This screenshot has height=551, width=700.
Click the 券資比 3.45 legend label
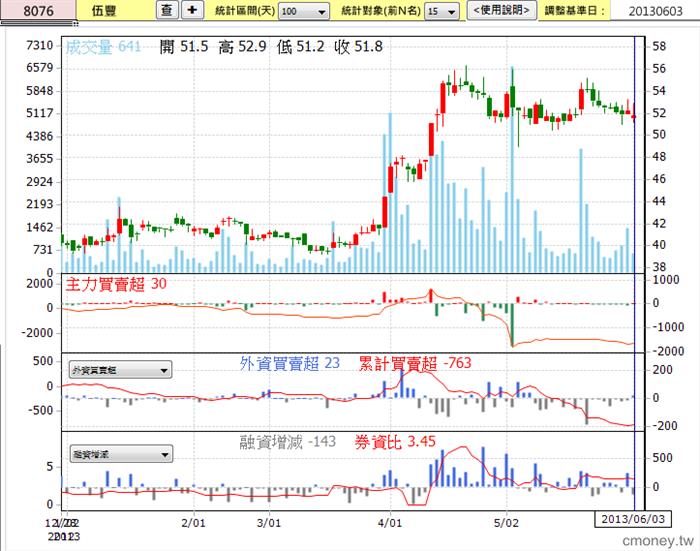pyautogui.click(x=395, y=442)
